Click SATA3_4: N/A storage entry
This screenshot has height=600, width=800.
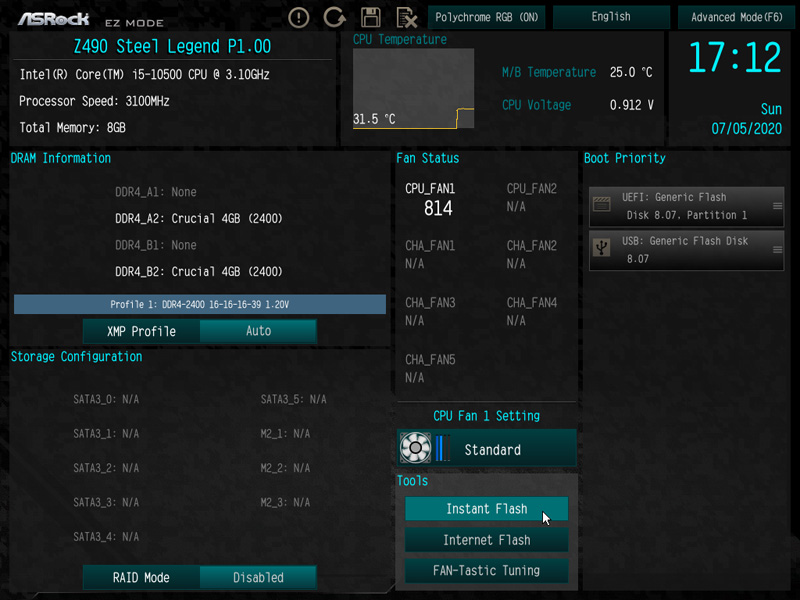(x=106, y=537)
